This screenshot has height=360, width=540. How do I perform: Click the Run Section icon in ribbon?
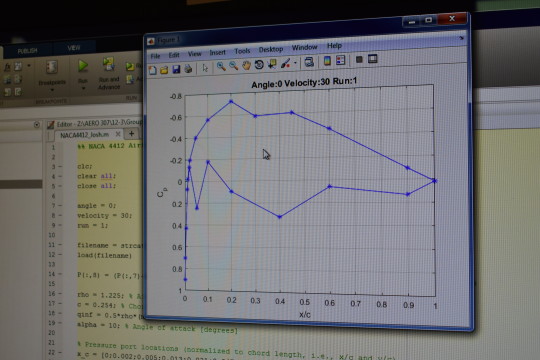coord(130,66)
